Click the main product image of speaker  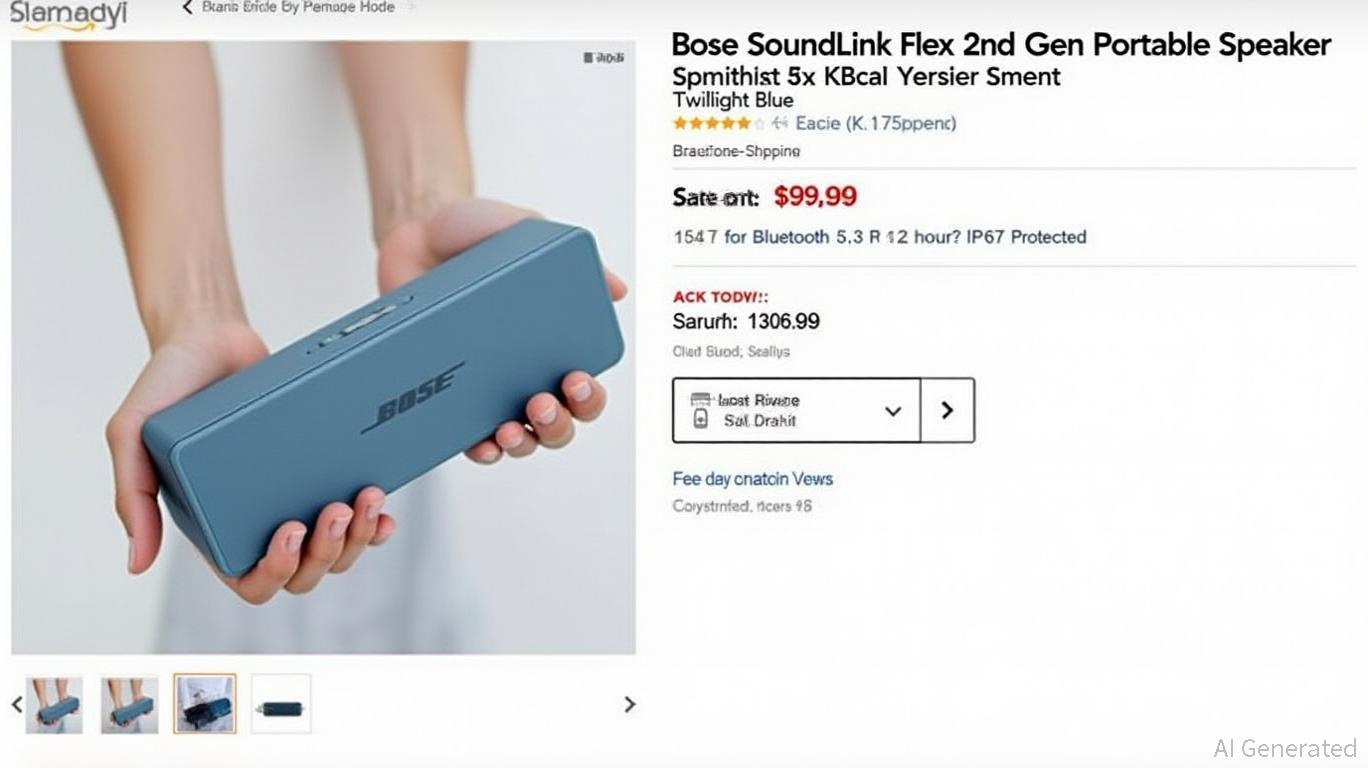[x=323, y=348]
